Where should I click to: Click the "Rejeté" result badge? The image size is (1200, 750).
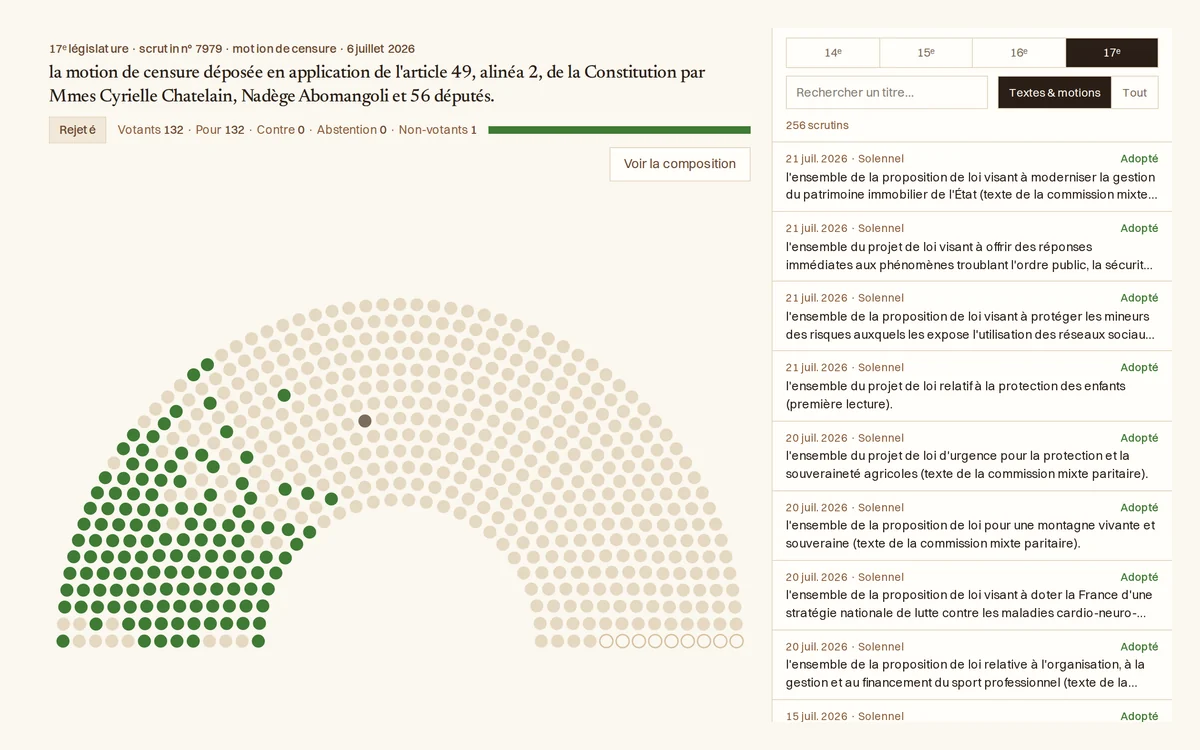(x=77, y=130)
